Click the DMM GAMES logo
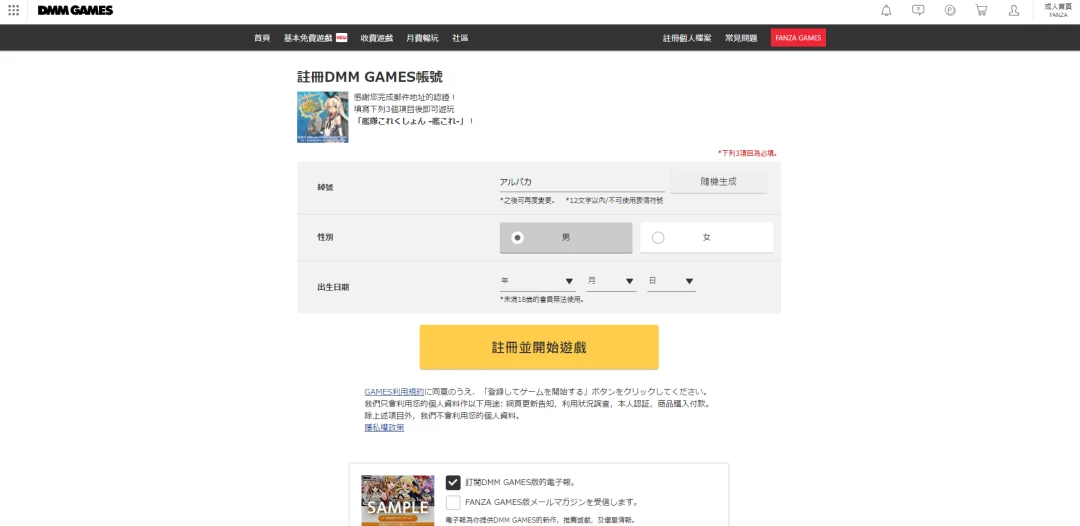The height and width of the screenshot is (526, 1080). pyautogui.click(x=75, y=10)
